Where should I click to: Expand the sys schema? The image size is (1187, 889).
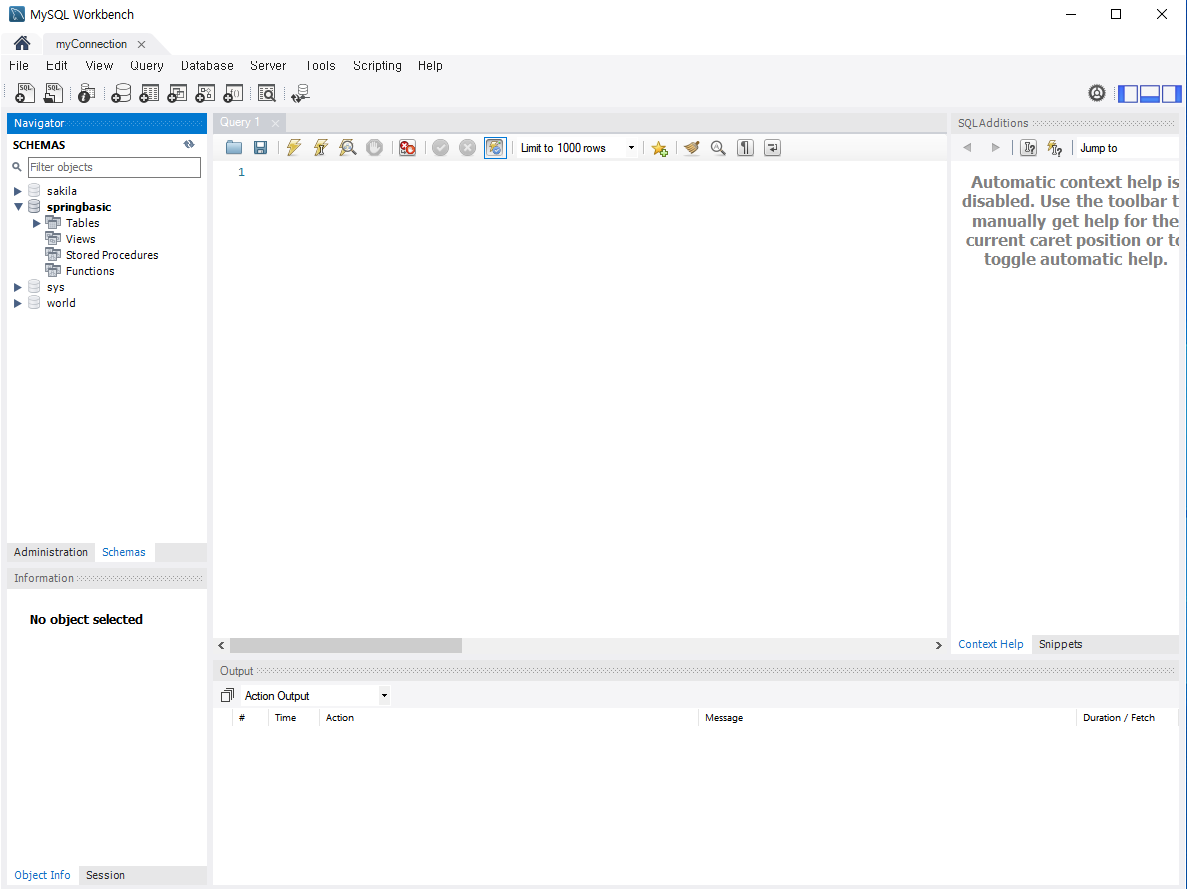(17, 287)
